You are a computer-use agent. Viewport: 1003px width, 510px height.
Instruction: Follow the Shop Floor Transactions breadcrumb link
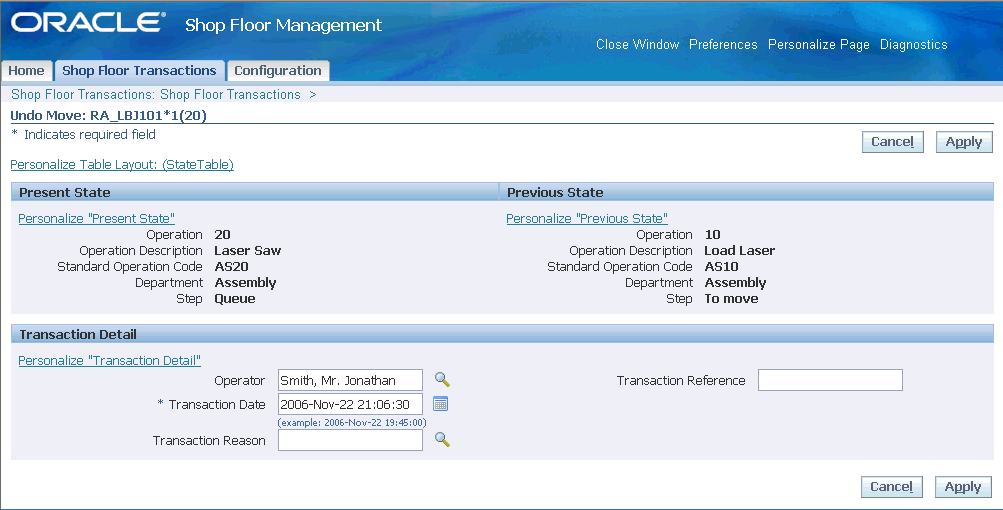coord(230,94)
